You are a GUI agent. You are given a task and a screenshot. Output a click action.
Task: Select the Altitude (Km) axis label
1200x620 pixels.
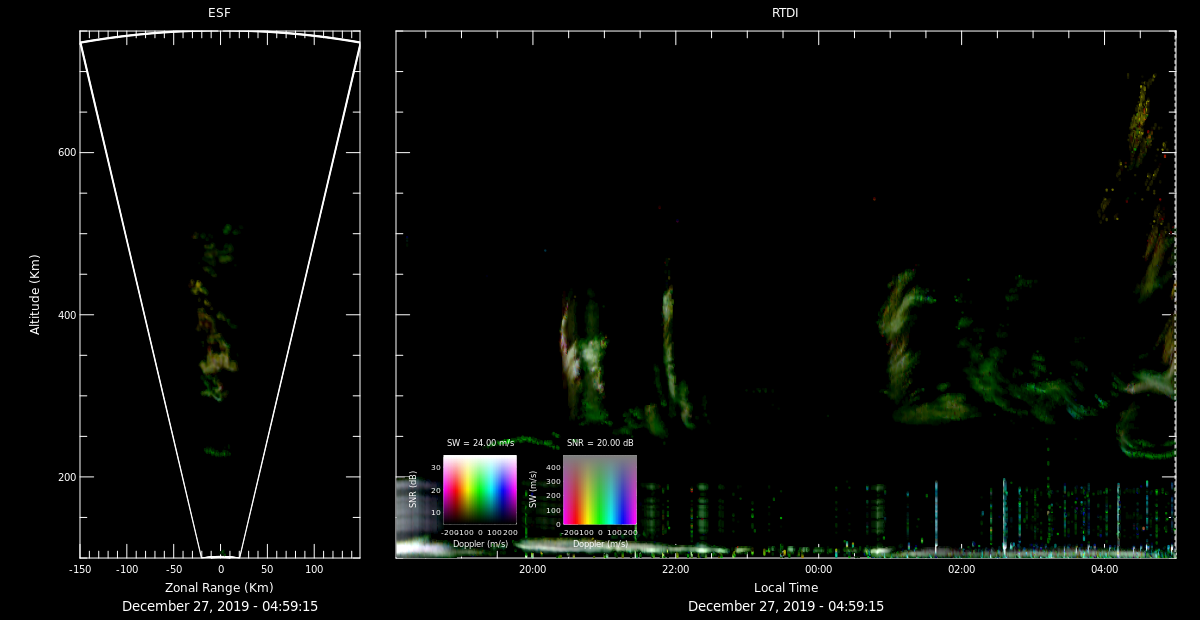[36, 294]
